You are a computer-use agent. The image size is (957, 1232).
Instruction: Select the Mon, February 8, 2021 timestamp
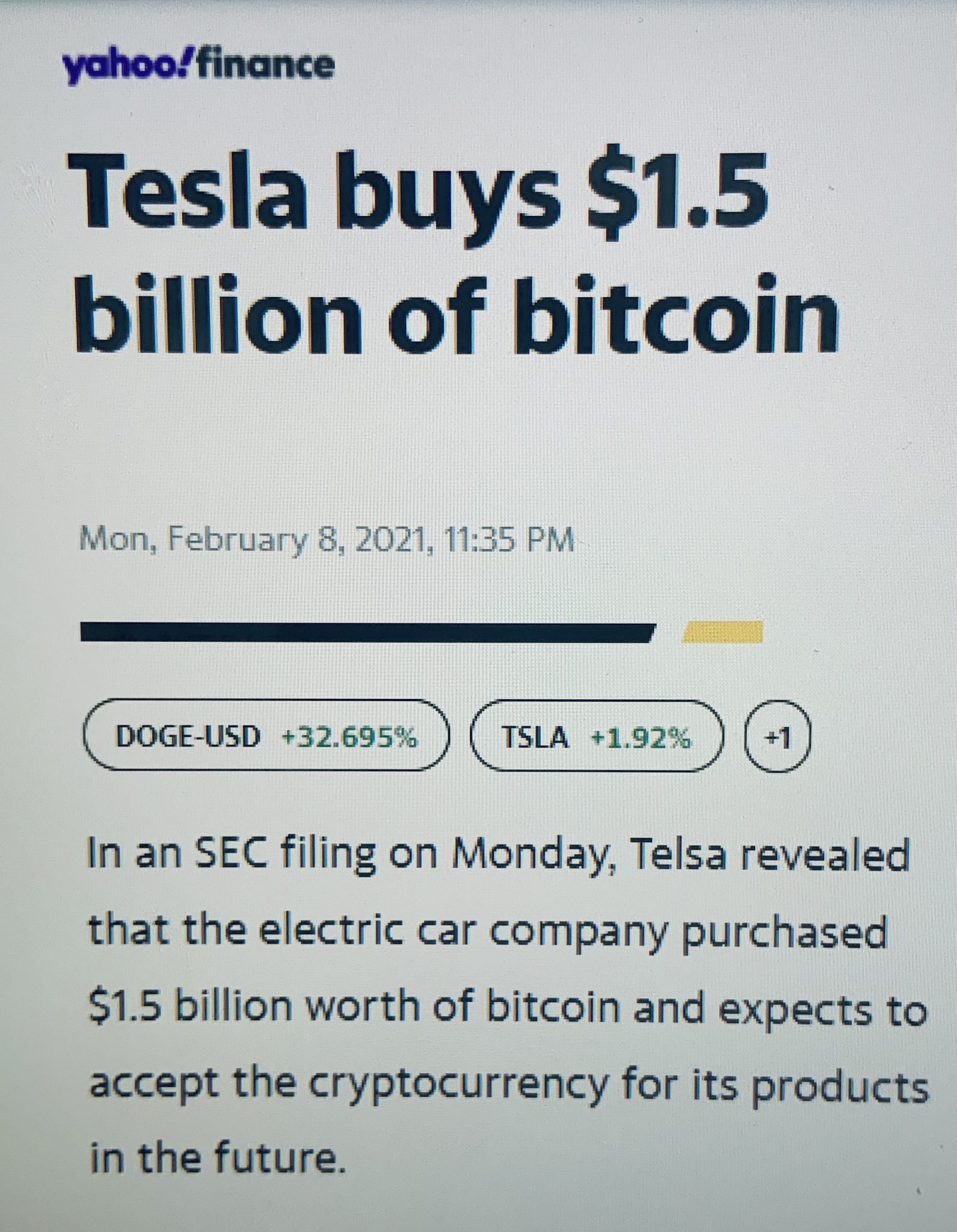[327, 540]
